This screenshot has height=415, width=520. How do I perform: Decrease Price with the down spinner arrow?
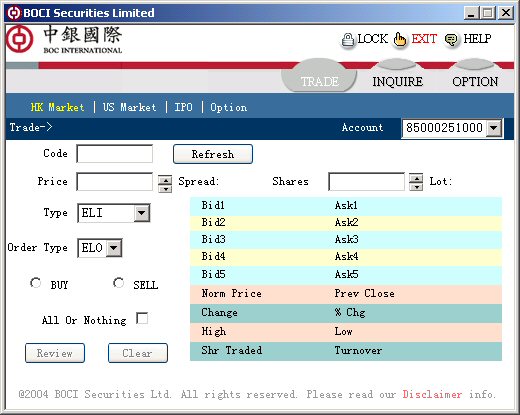coord(165,188)
